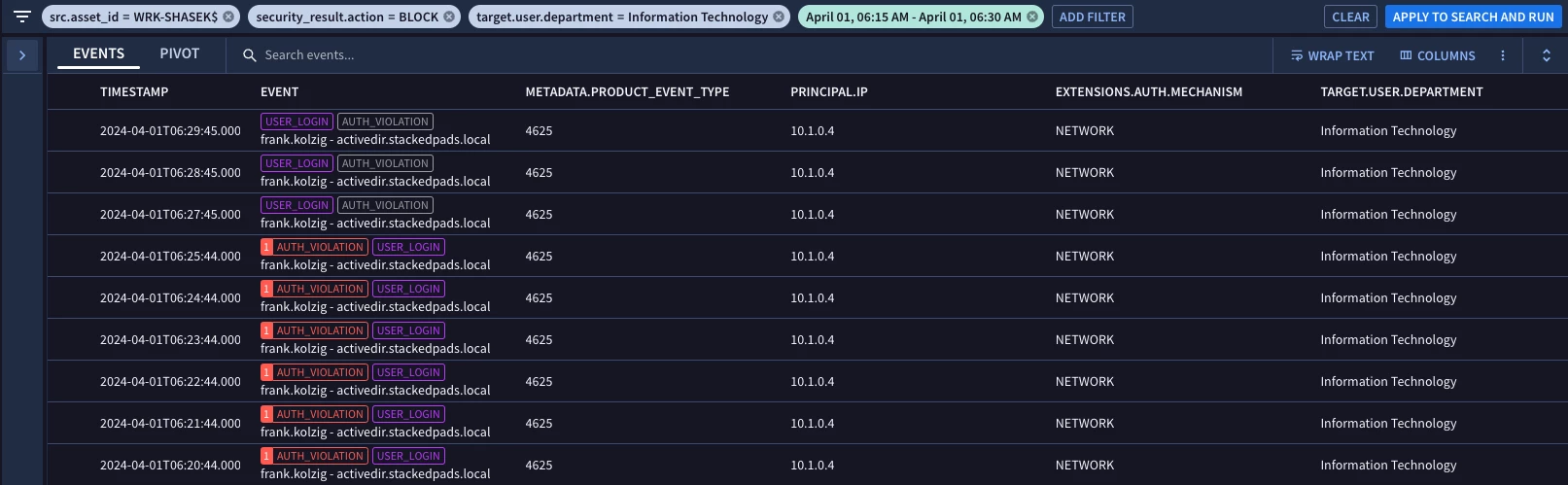The height and width of the screenshot is (485, 1568).
Task: Open the three-dot more options menu
Action: (x=1503, y=55)
